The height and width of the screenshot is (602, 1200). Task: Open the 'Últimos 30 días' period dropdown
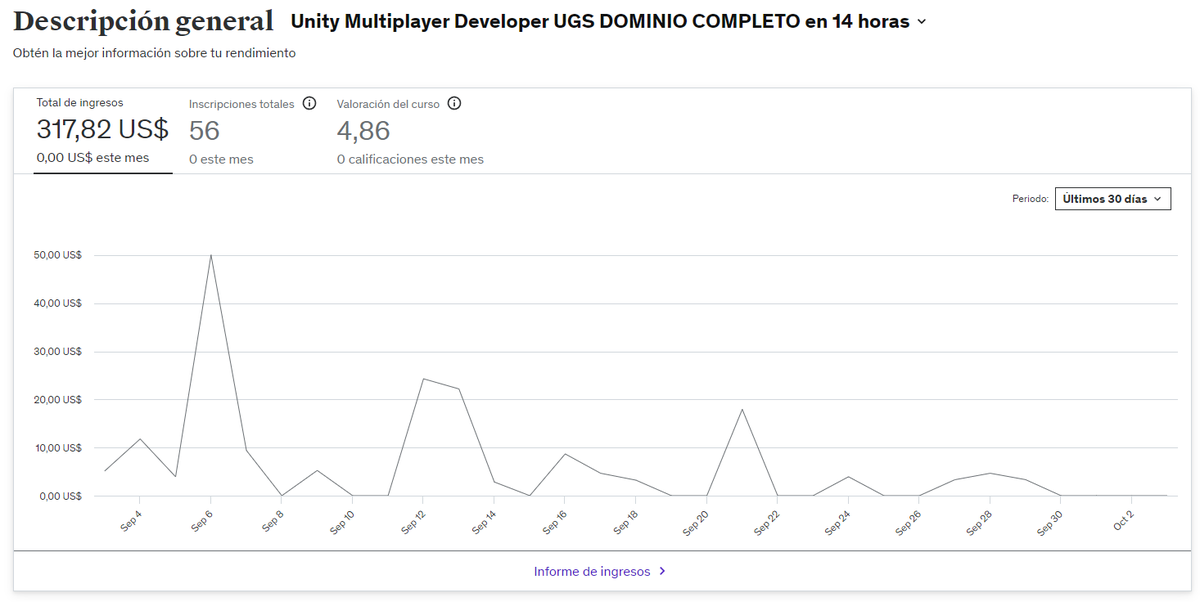tap(1112, 199)
